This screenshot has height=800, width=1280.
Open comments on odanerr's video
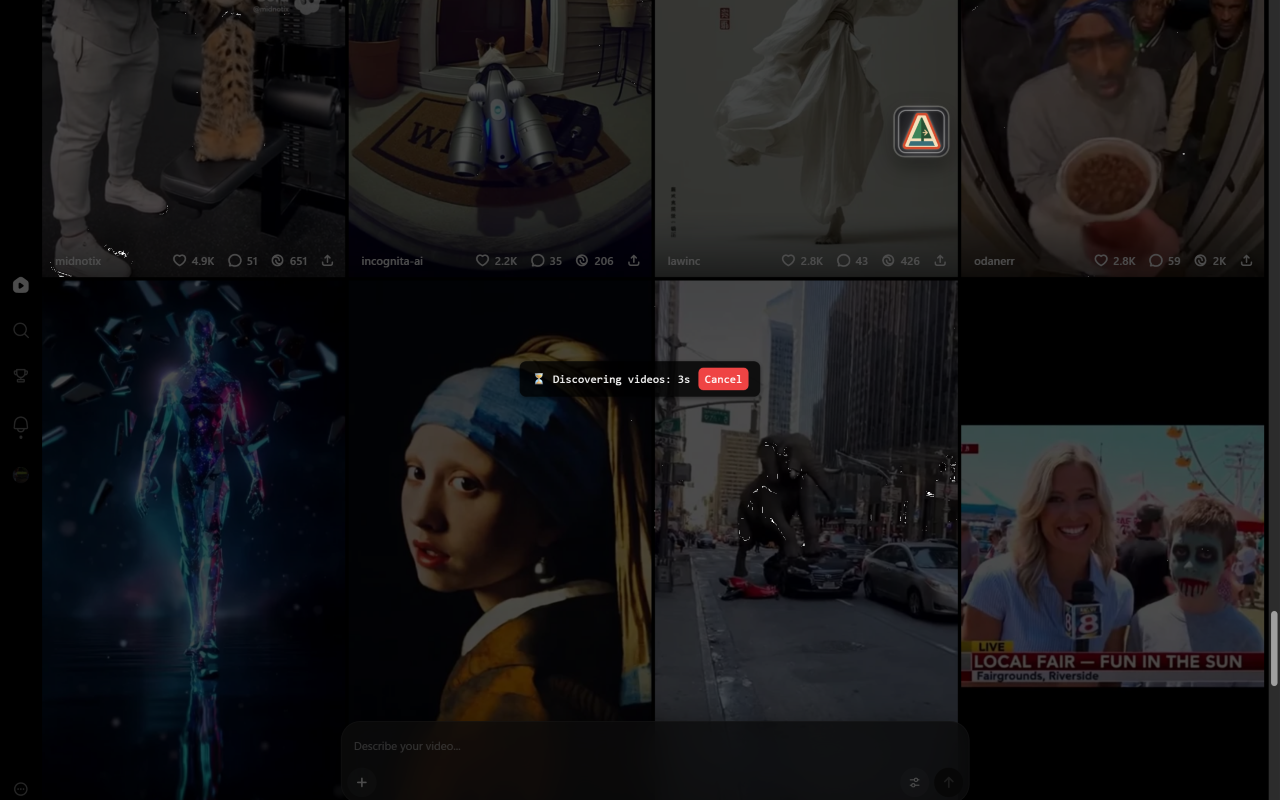coord(1155,260)
